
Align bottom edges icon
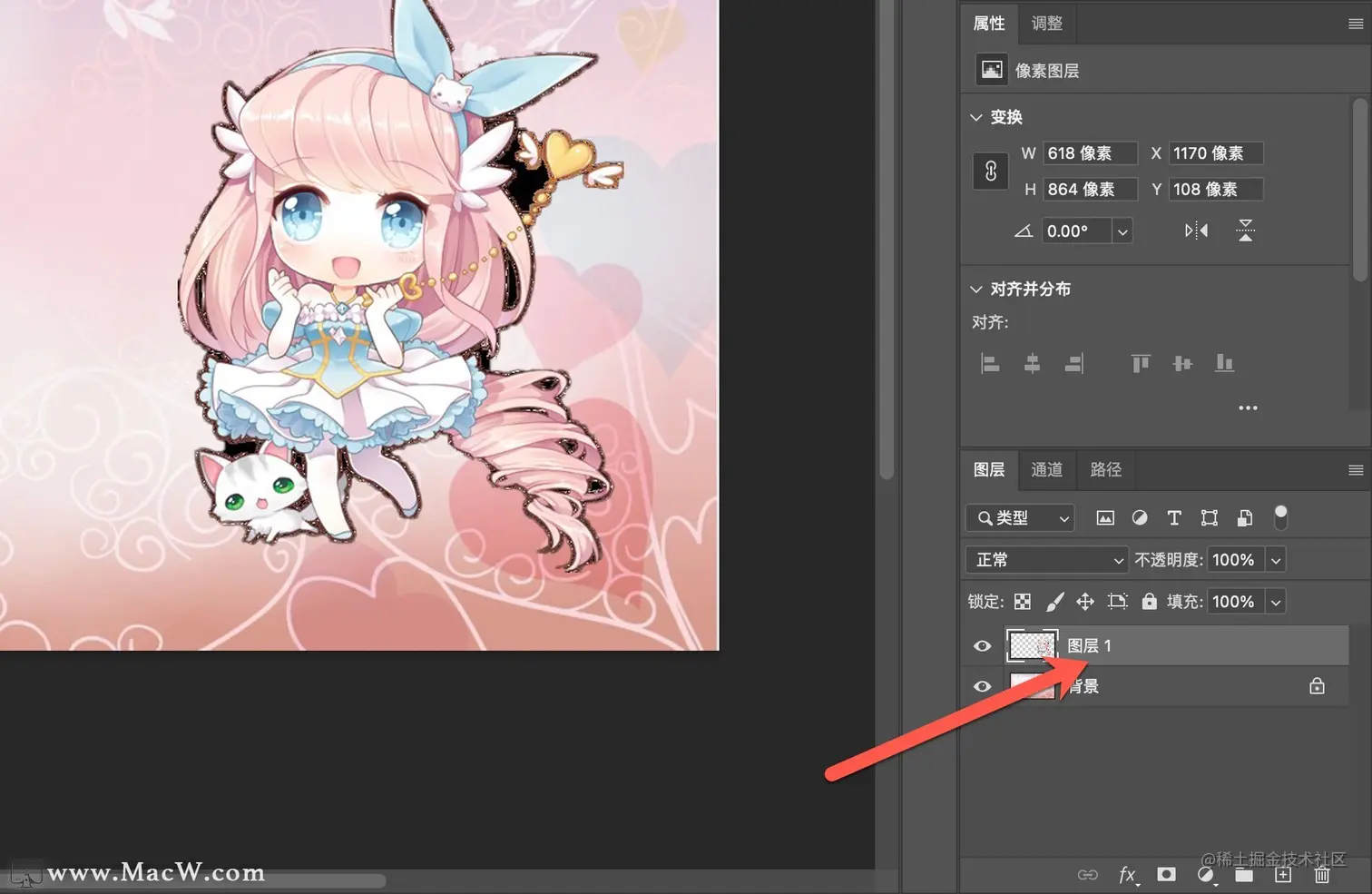(1224, 364)
